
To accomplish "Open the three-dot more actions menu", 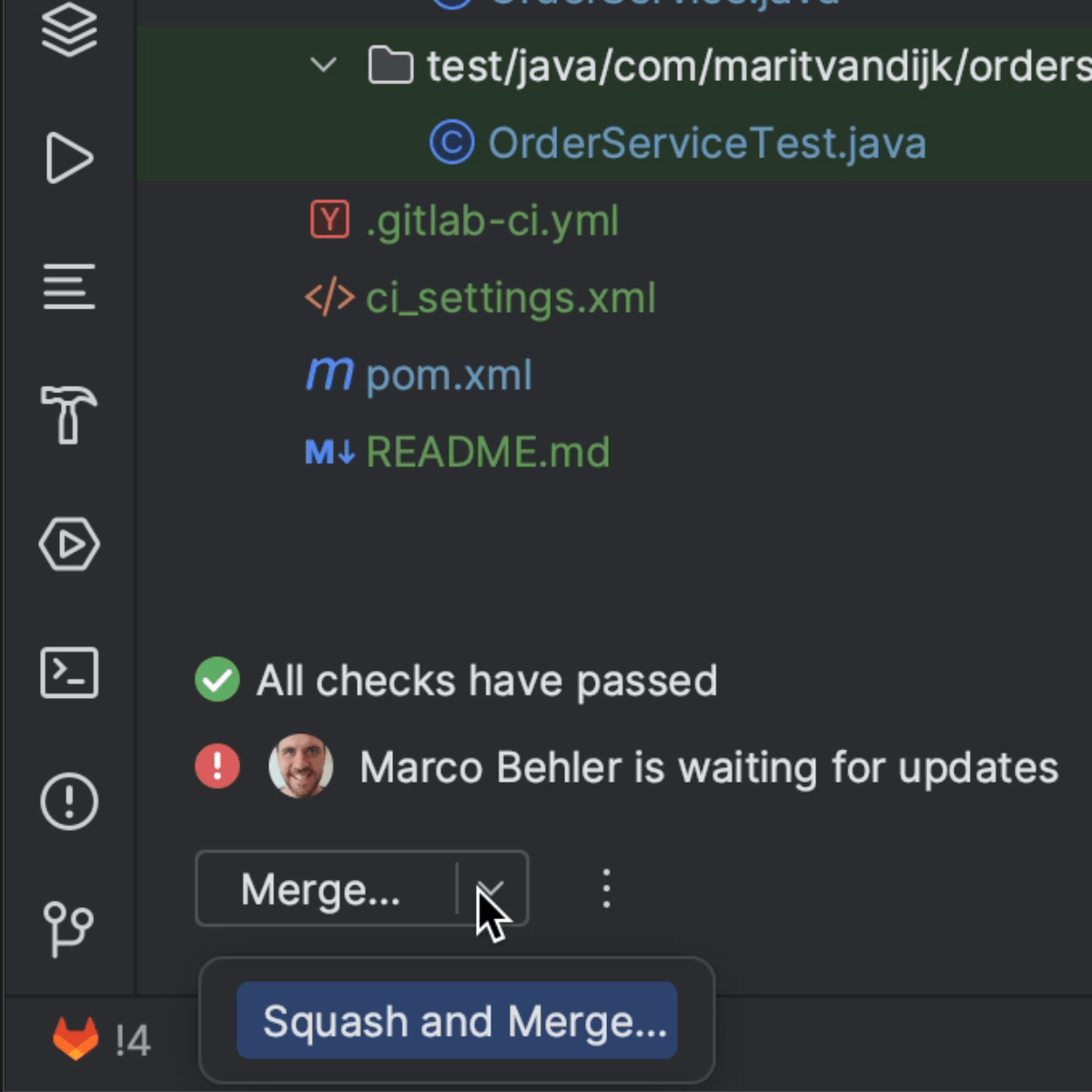I will coord(606,889).
